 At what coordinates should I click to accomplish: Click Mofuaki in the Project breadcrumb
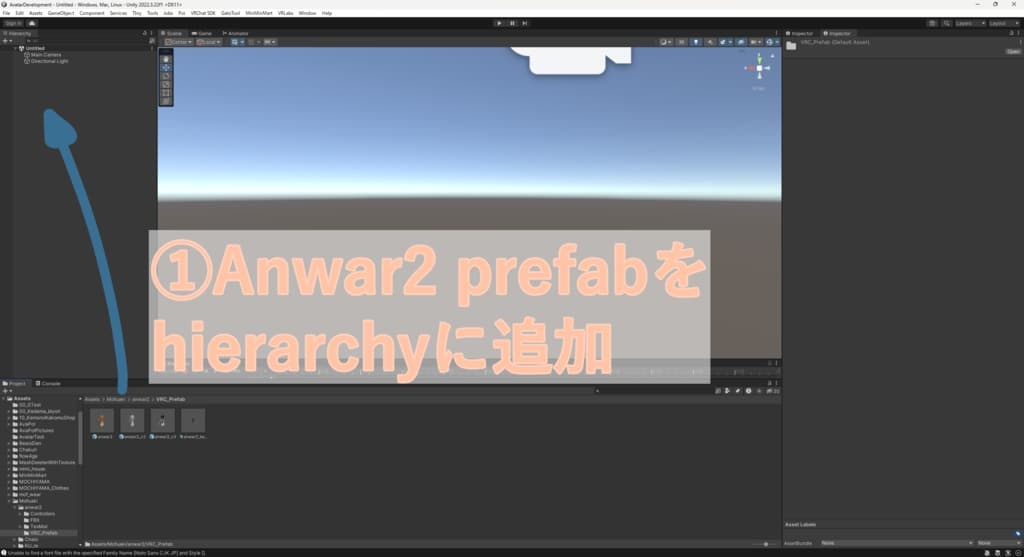116,399
